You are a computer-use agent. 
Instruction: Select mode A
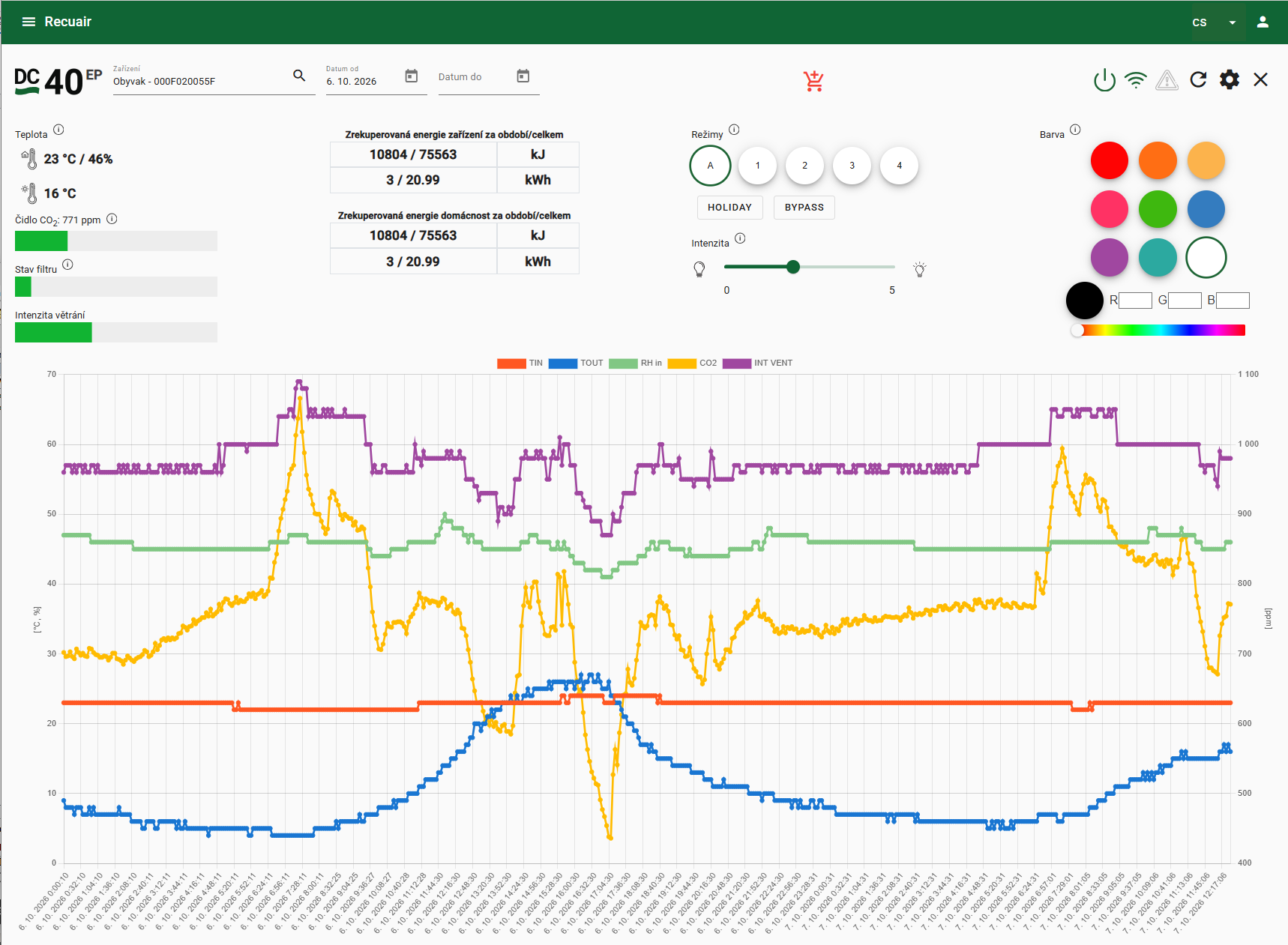(x=710, y=166)
